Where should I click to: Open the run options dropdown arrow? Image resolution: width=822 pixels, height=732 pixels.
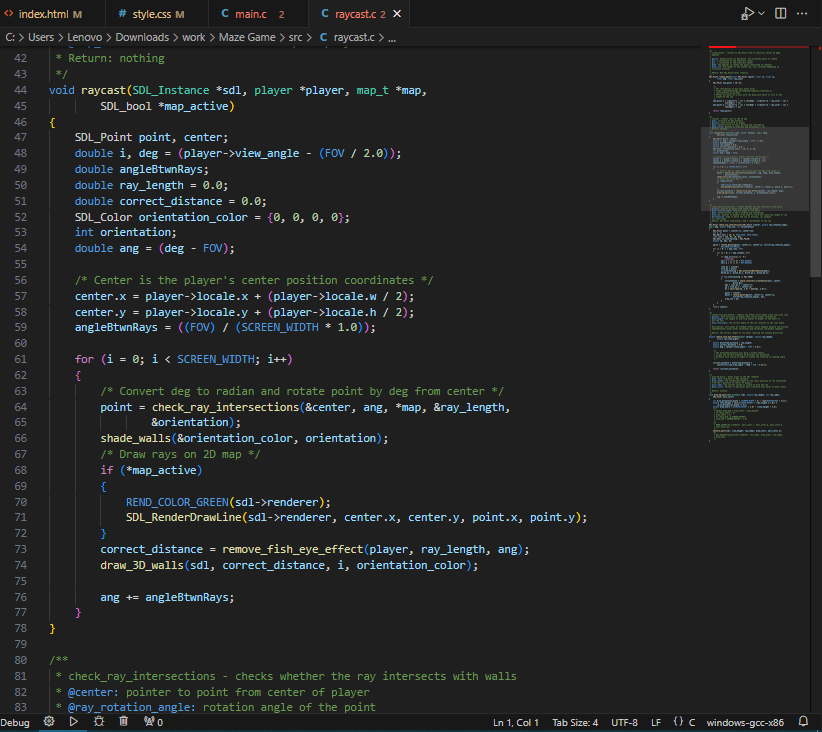(762, 14)
